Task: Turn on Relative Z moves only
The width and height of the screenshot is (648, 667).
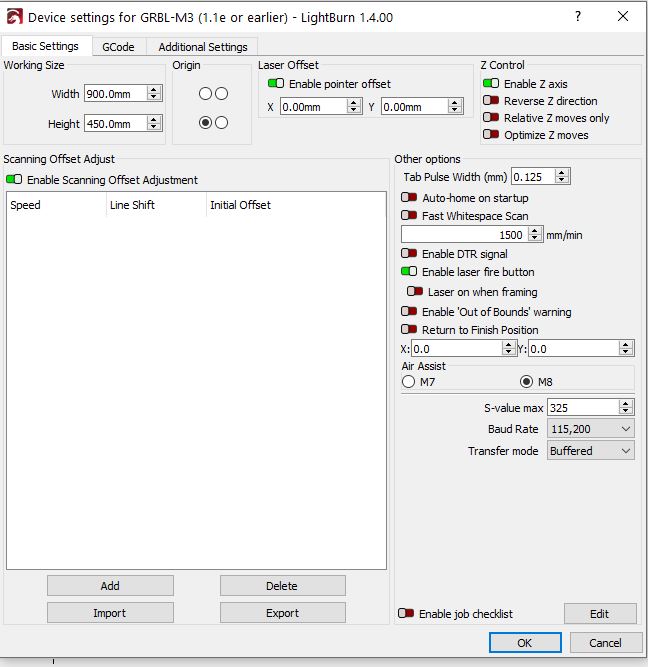Action: click(x=491, y=117)
